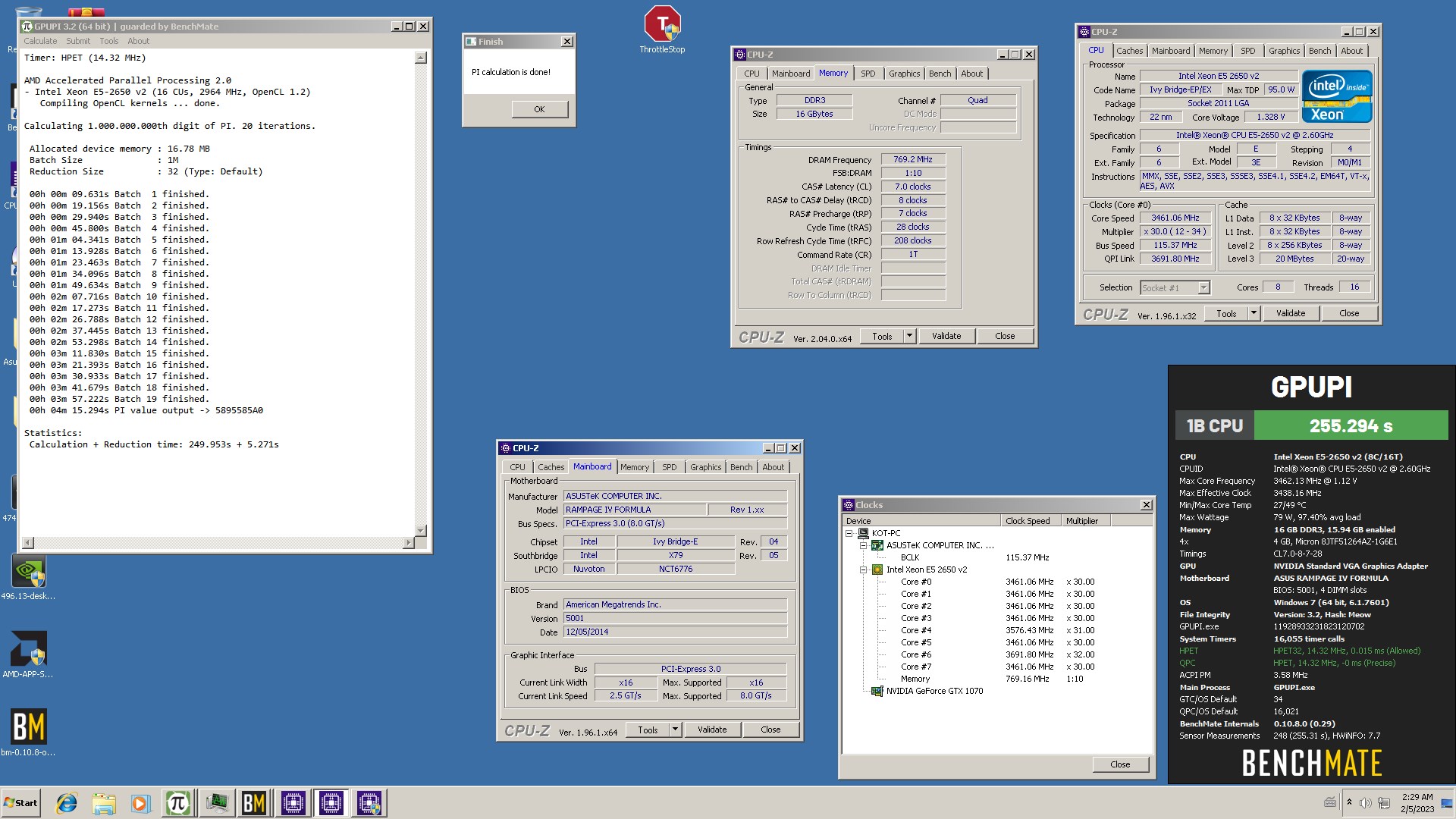The width and height of the screenshot is (1456, 819).
Task: Open Tools dropdown arrow in CPU-Z 1.96.1.x32 window
Action: [1254, 313]
